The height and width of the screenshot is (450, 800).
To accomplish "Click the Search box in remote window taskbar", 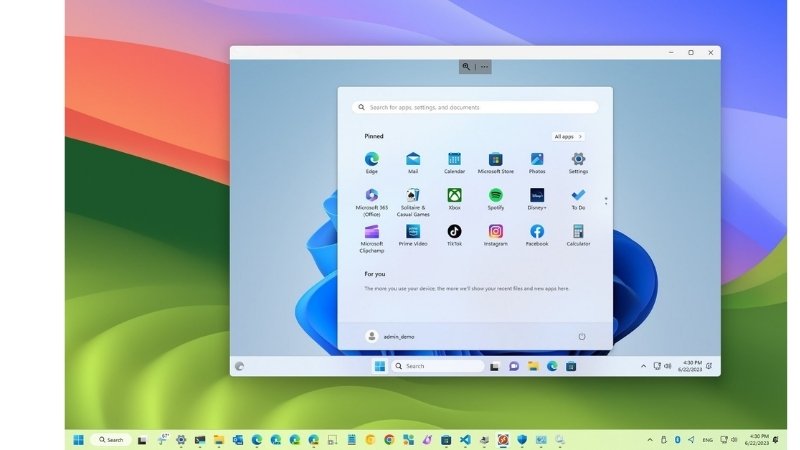I will (x=438, y=366).
